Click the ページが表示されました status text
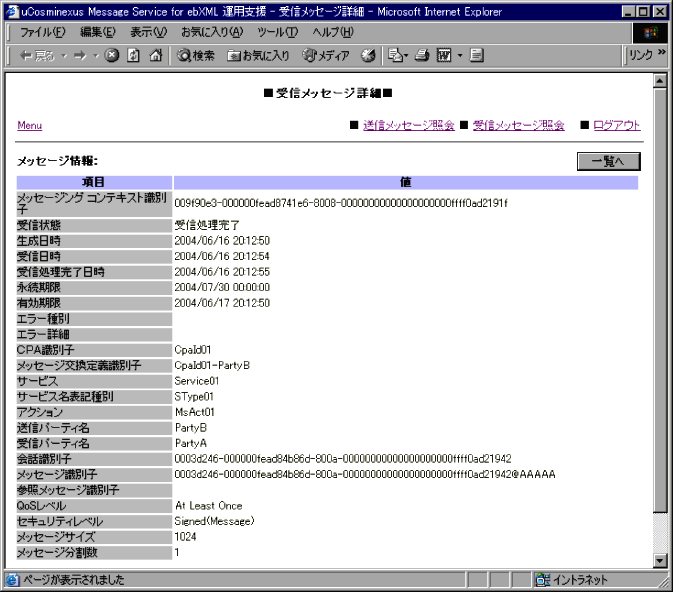Screen dimensions: 673x592 coord(73,580)
